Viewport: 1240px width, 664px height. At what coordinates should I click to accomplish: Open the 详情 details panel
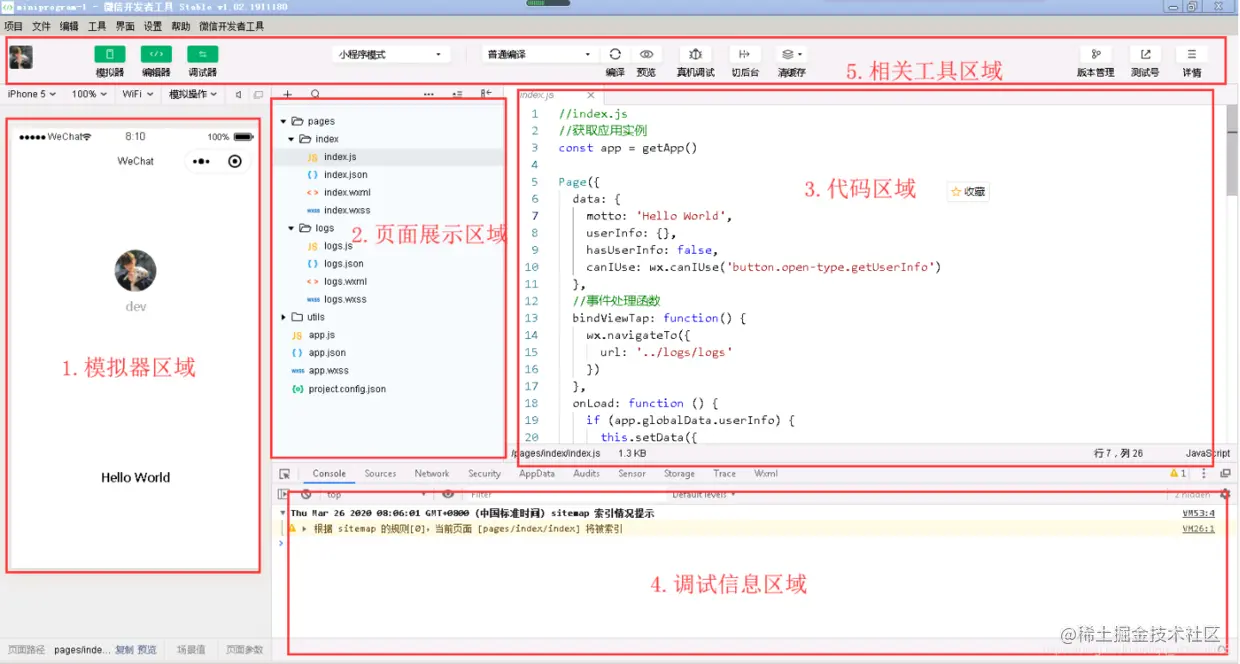1192,54
